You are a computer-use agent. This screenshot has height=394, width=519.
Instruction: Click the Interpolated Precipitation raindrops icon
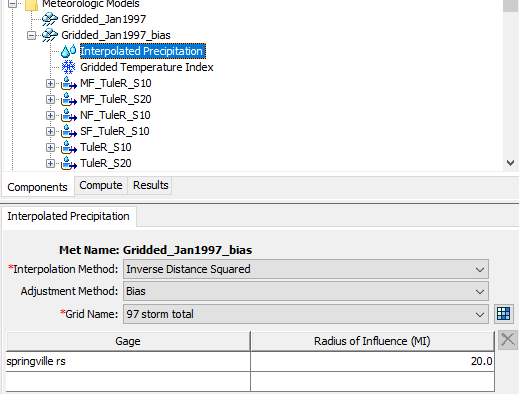69,51
